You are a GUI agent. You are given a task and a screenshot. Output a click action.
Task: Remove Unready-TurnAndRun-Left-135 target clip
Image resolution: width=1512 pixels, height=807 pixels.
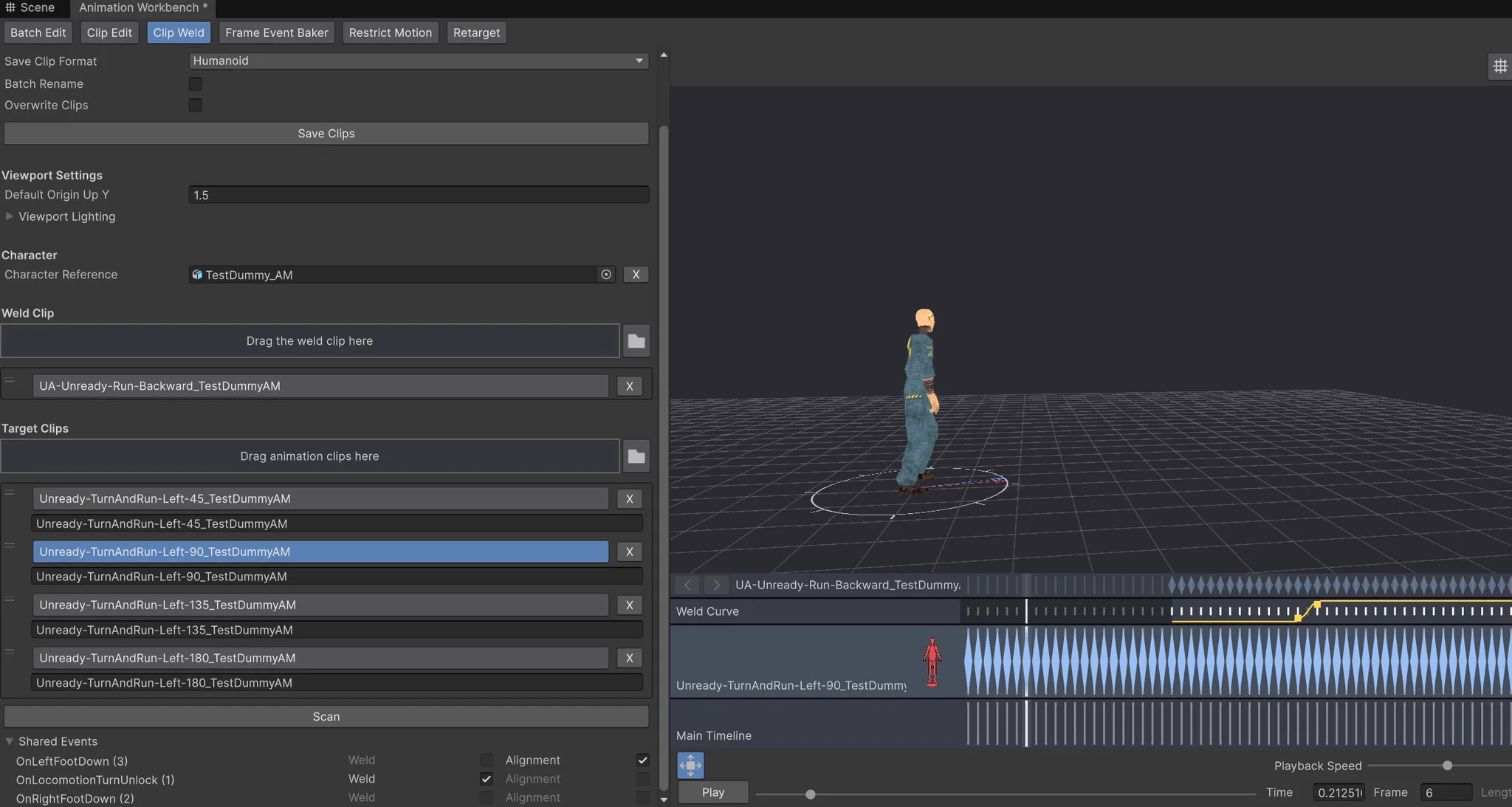pos(629,605)
